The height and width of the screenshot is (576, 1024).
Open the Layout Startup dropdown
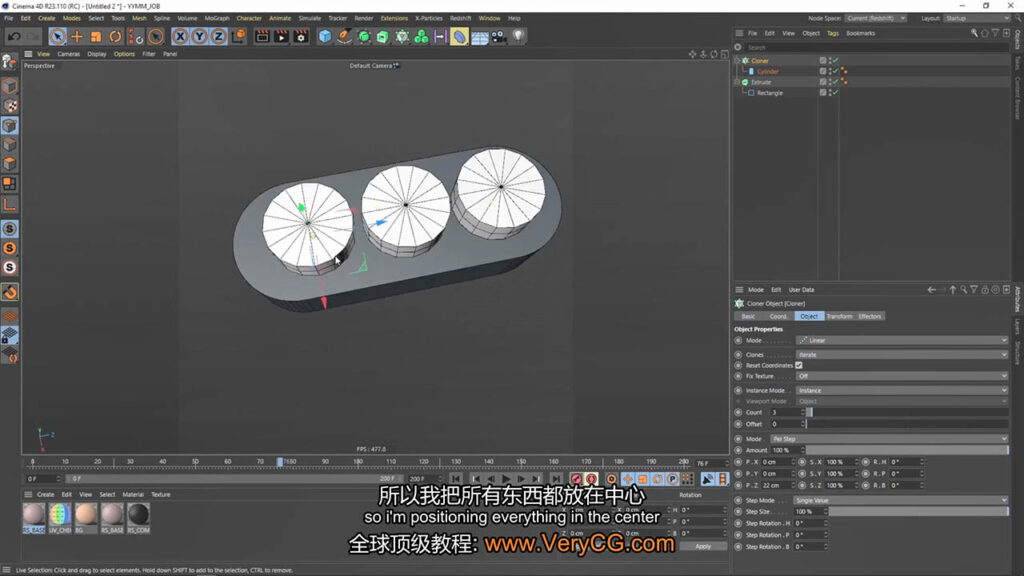(x=976, y=18)
